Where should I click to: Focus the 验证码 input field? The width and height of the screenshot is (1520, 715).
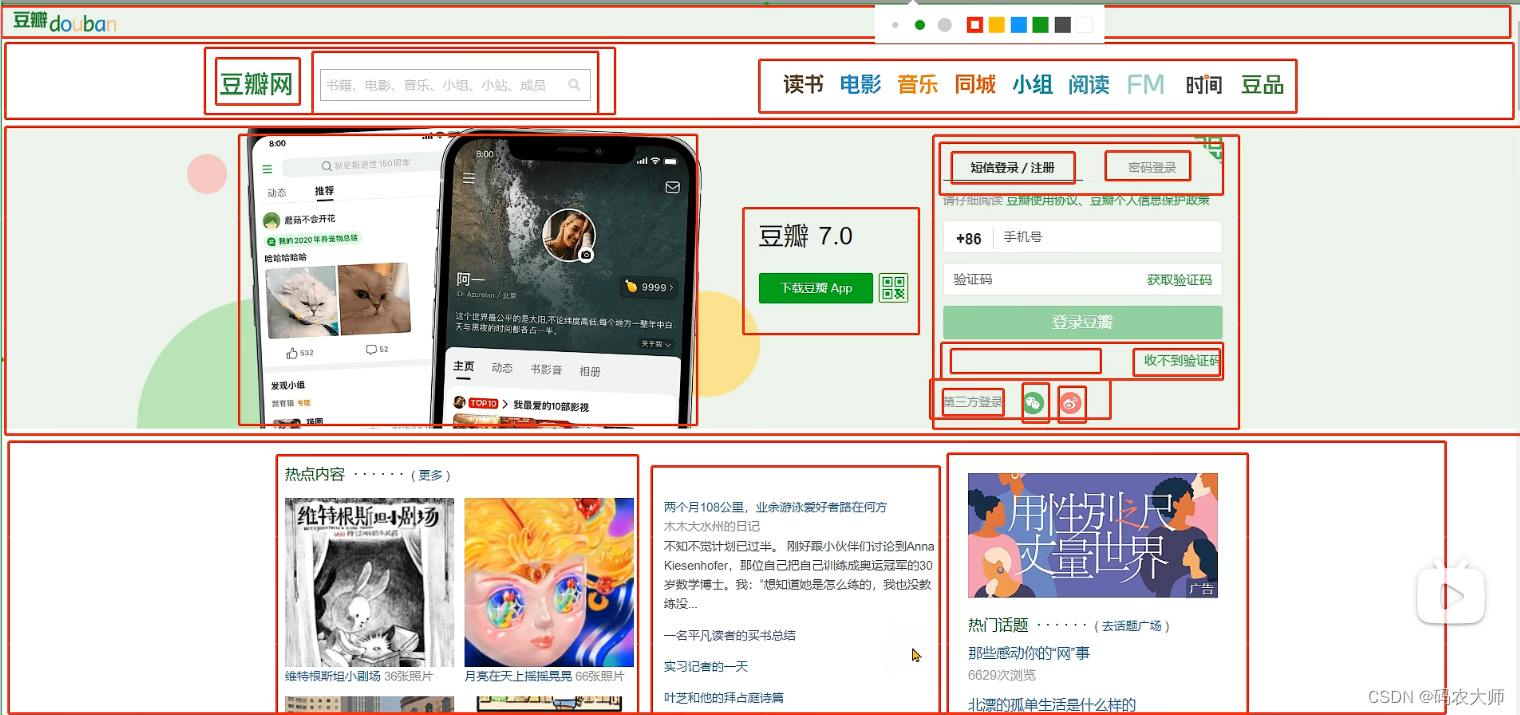tap(1040, 280)
